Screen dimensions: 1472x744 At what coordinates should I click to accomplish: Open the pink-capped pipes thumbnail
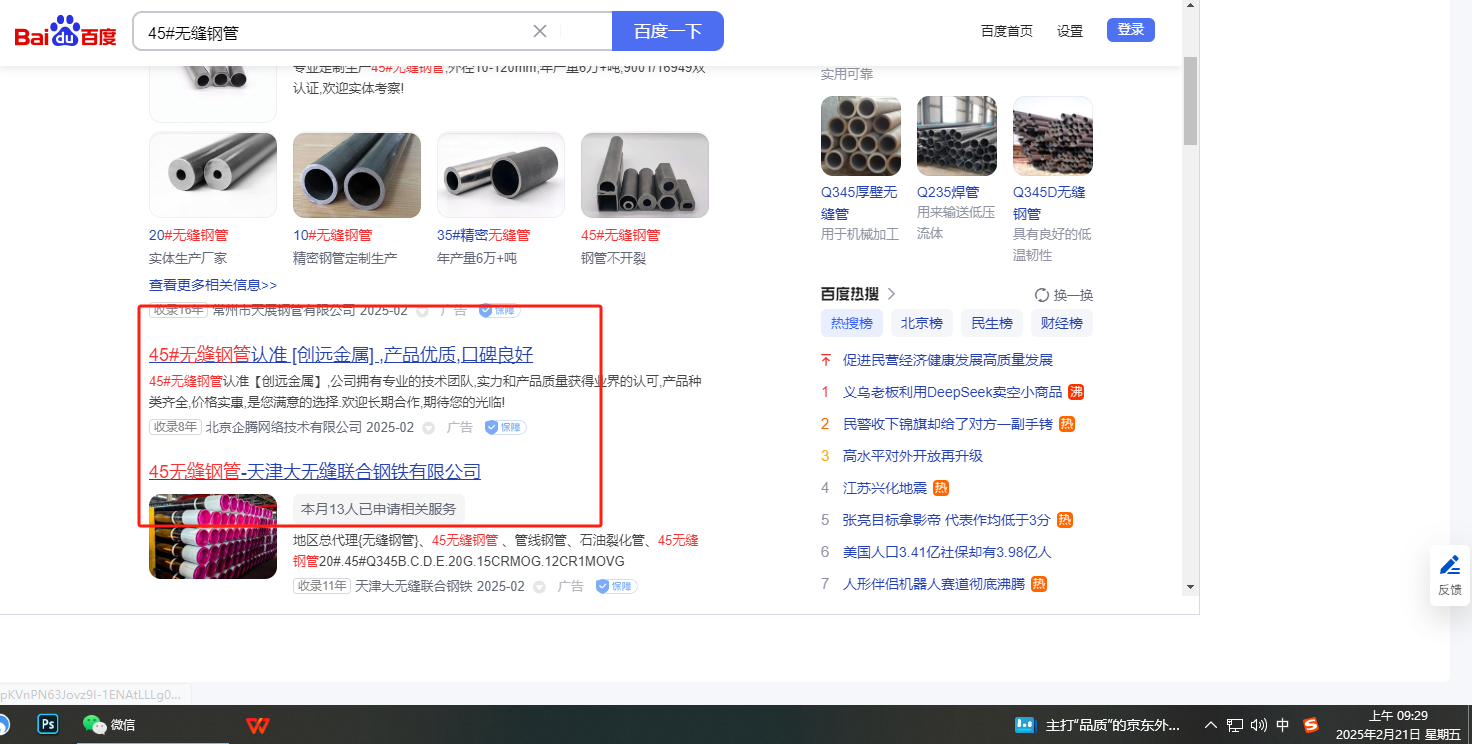pos(213,536)
